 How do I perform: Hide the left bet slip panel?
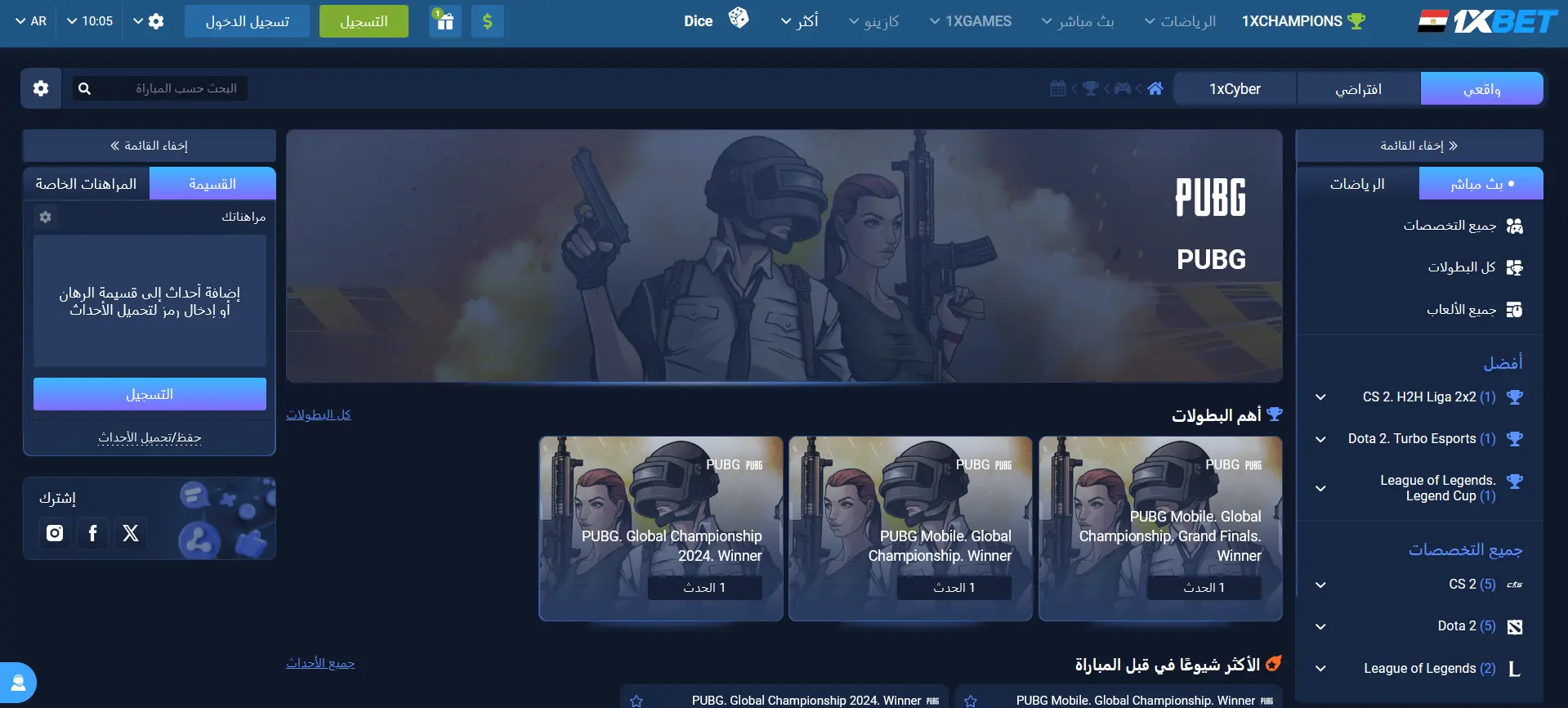click(x=150, y=146)
